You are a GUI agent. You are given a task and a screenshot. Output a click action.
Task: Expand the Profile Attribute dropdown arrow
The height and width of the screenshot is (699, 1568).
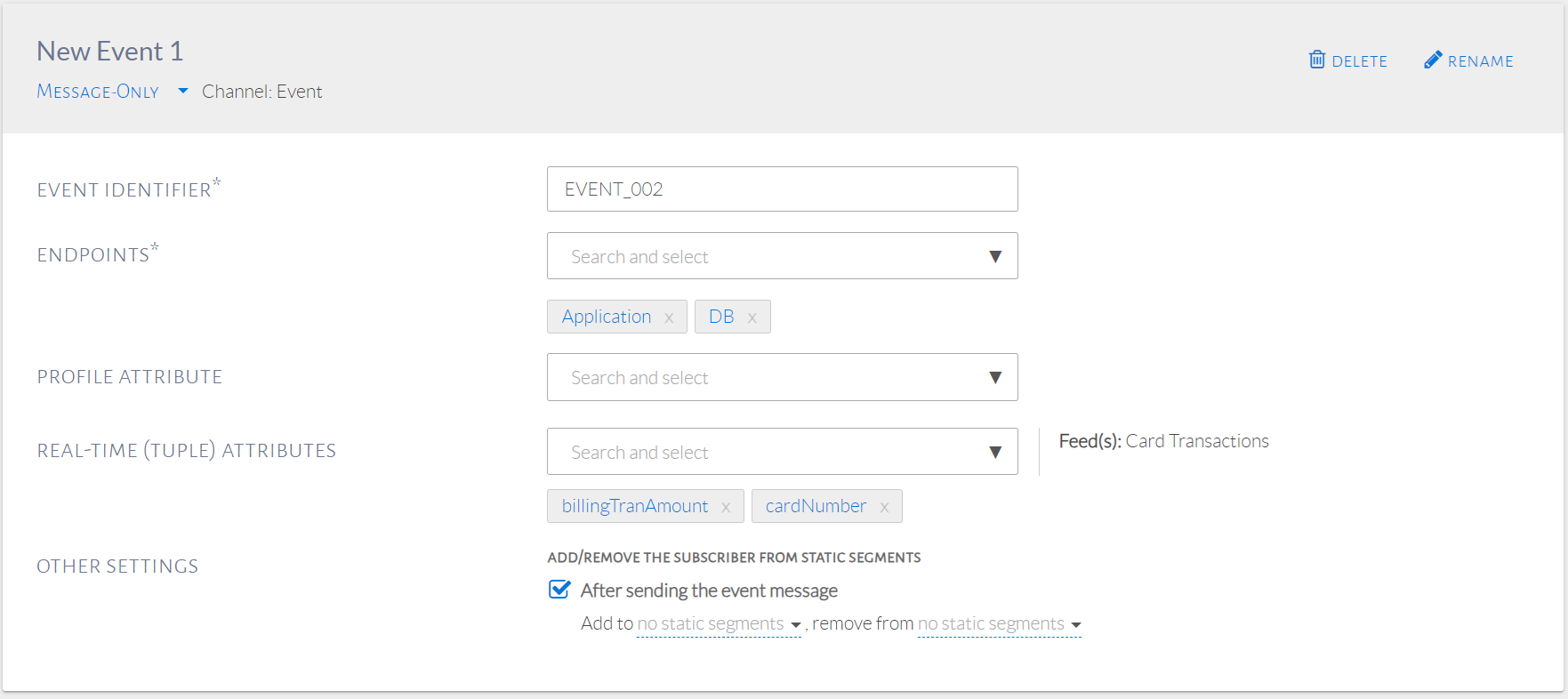995,378
